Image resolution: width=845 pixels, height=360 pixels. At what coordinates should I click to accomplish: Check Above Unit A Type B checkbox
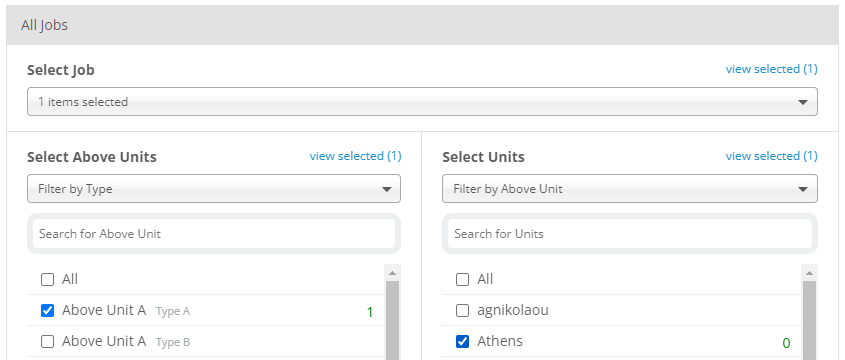click(47, 342)
